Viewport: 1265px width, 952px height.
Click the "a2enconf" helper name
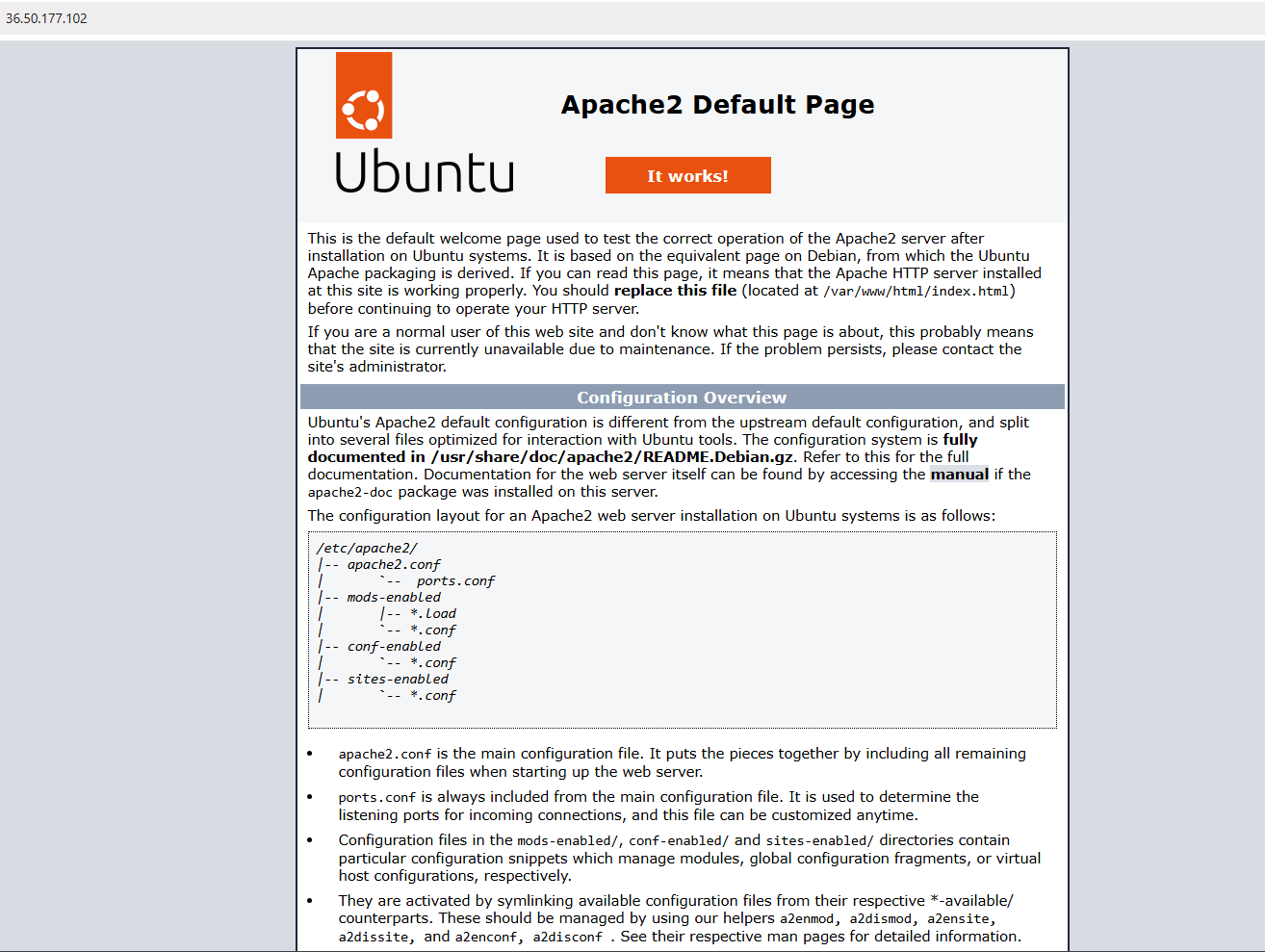[486, 938]
